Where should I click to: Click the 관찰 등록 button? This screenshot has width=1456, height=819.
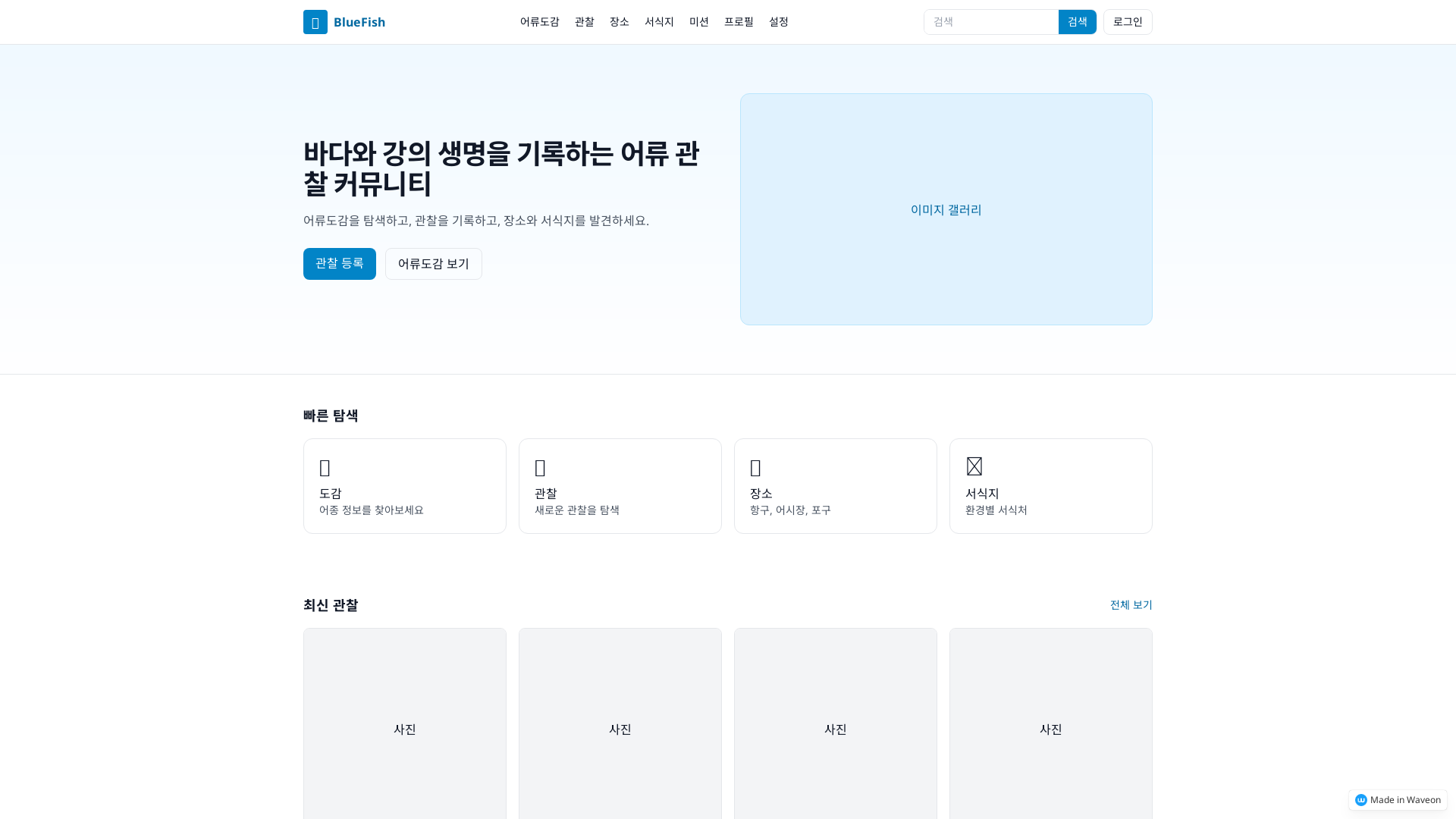pos(339,263)
